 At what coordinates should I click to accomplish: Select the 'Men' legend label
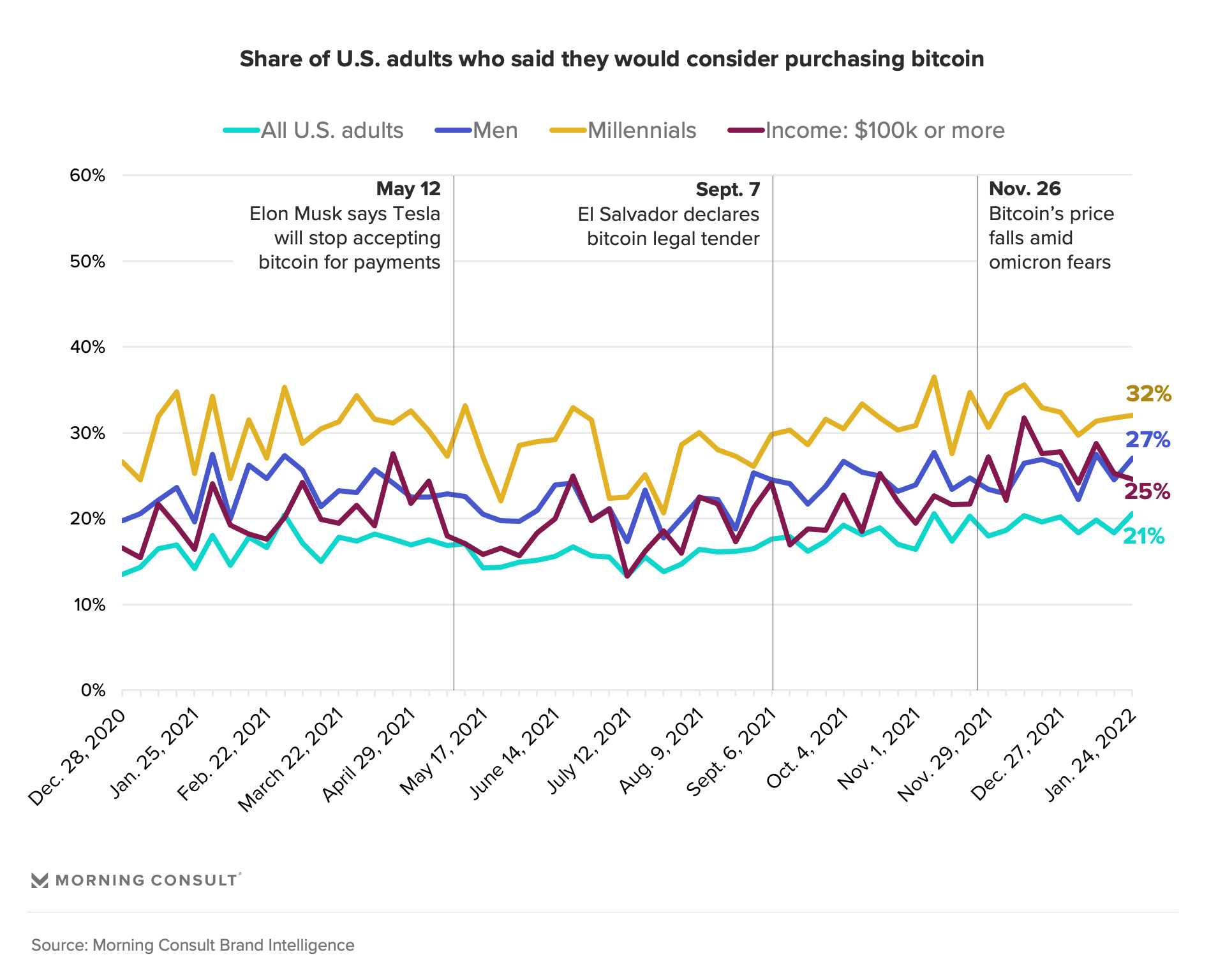coord(495,130)
